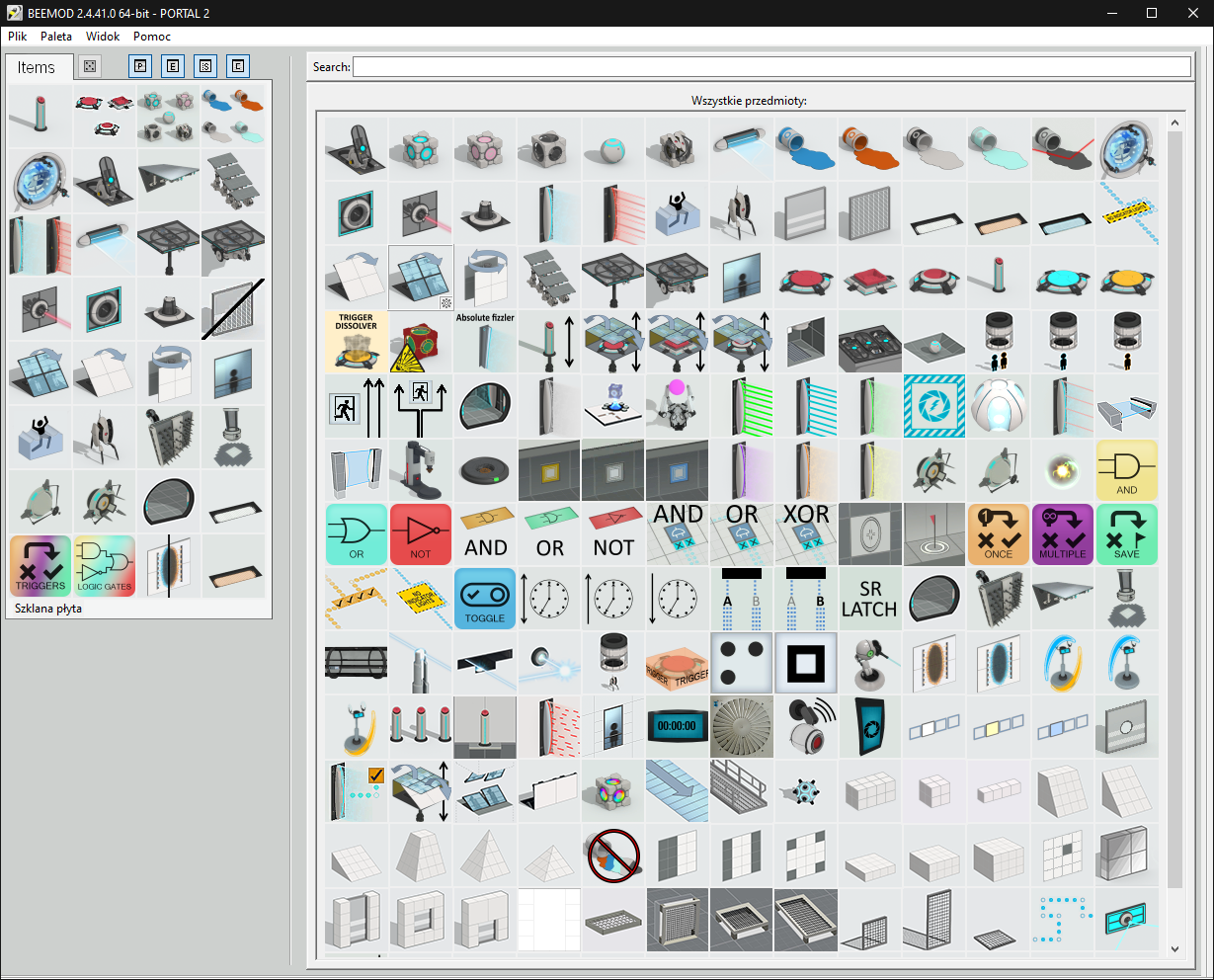Image resolution: width=1214 pixels, height=980 pixels.
Task: Select the Companion Cube in all items list
Action: [x=485, y=149]
